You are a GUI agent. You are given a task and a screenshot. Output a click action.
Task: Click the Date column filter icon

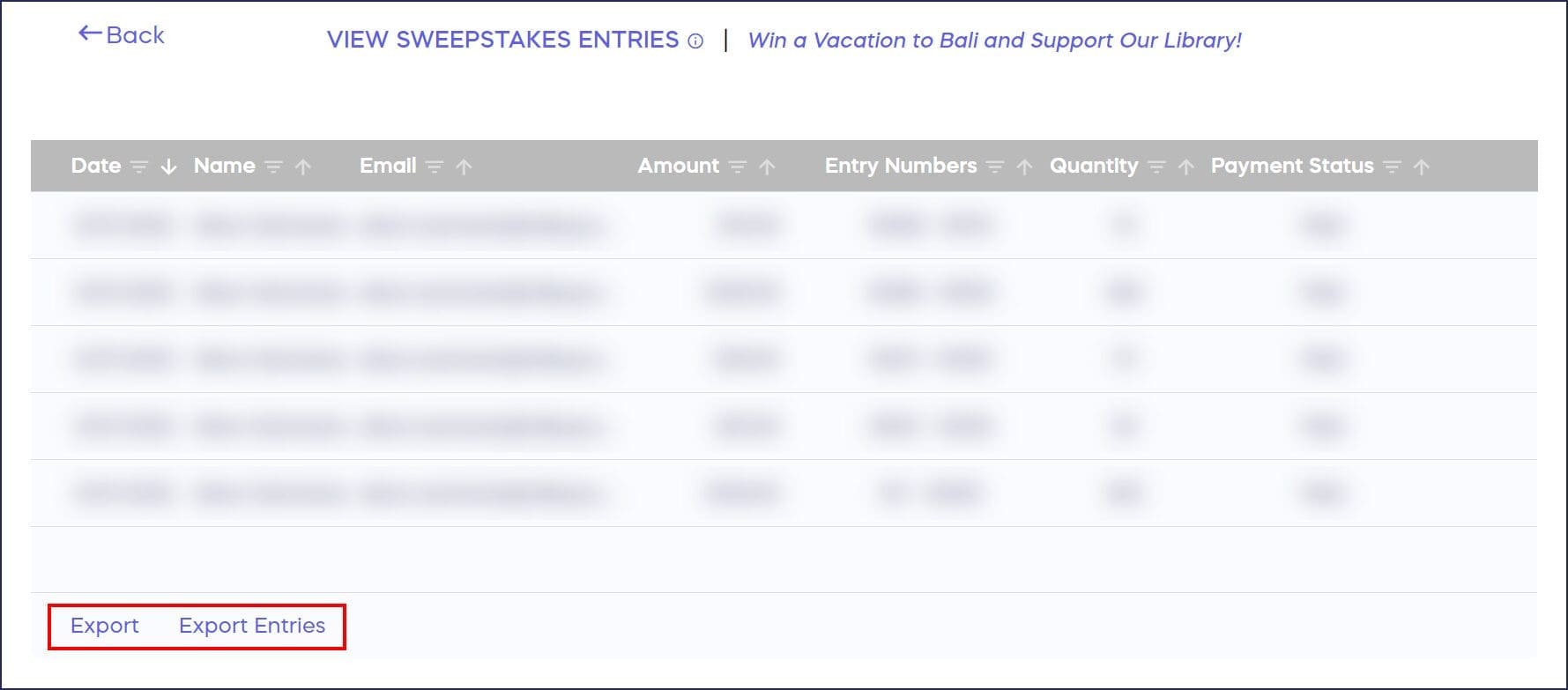pos(138,167)
